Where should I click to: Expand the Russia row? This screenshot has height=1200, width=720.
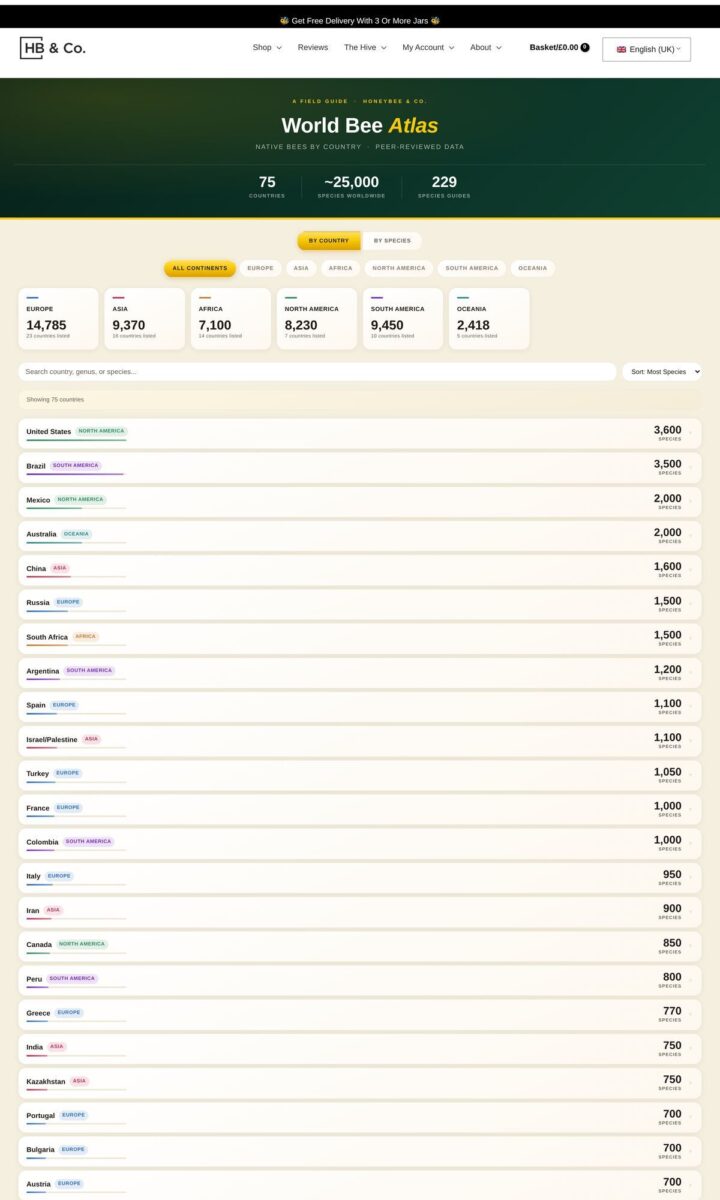[360, 604]
